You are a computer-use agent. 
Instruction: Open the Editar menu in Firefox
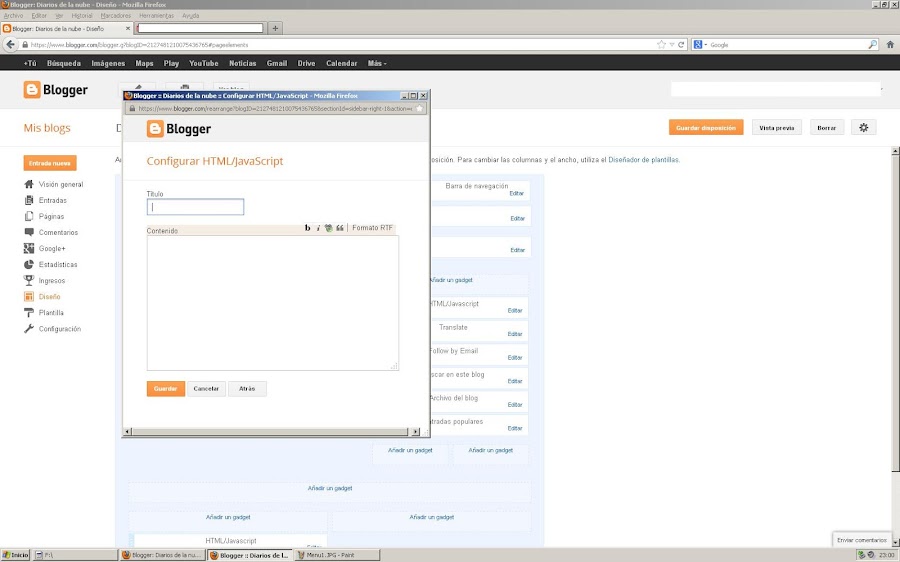39,15
